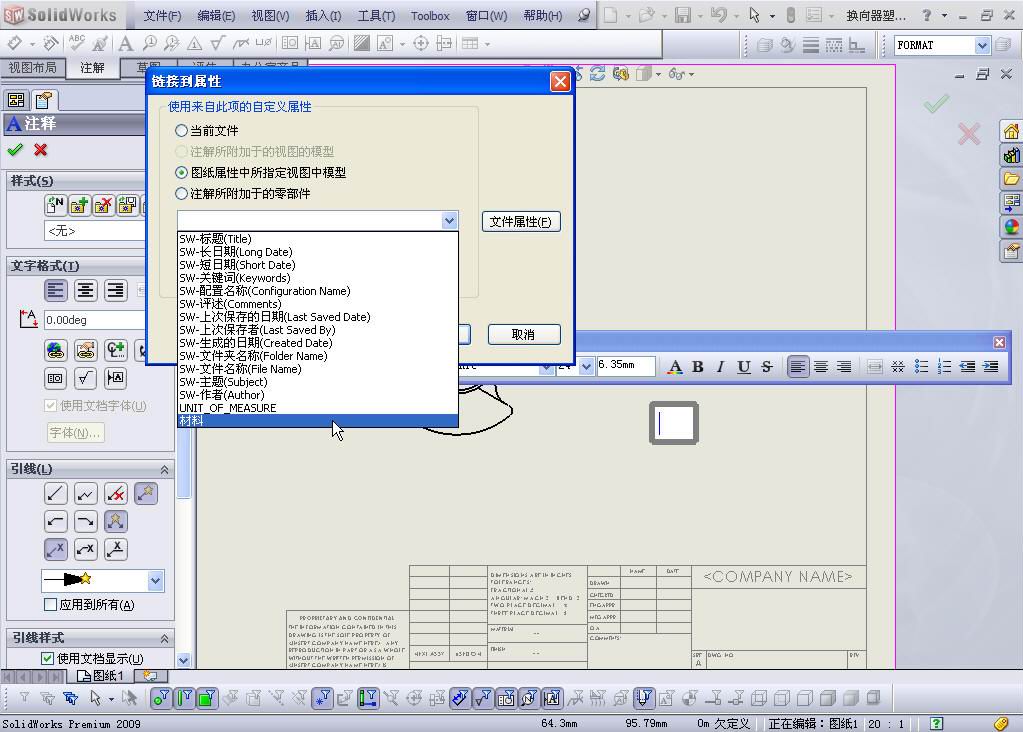The image size is (1023, 732).
Task: Click the Save icon dropdown arrow
Action: pos(699,15)
